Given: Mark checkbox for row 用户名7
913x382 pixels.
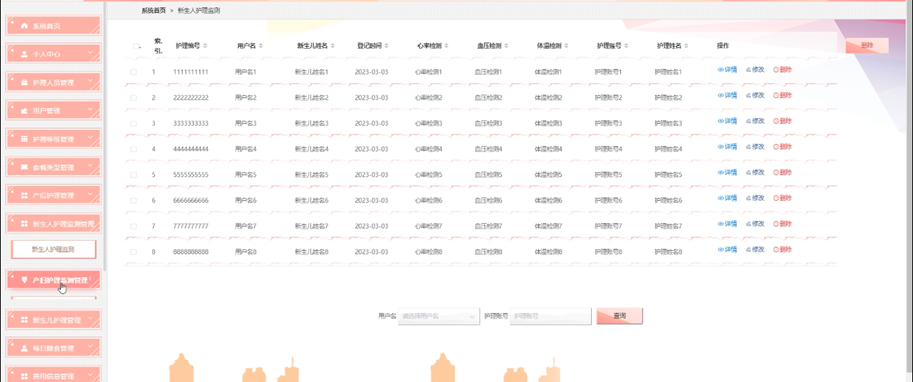Looking at the screenshot, I should tap(133, 226).
